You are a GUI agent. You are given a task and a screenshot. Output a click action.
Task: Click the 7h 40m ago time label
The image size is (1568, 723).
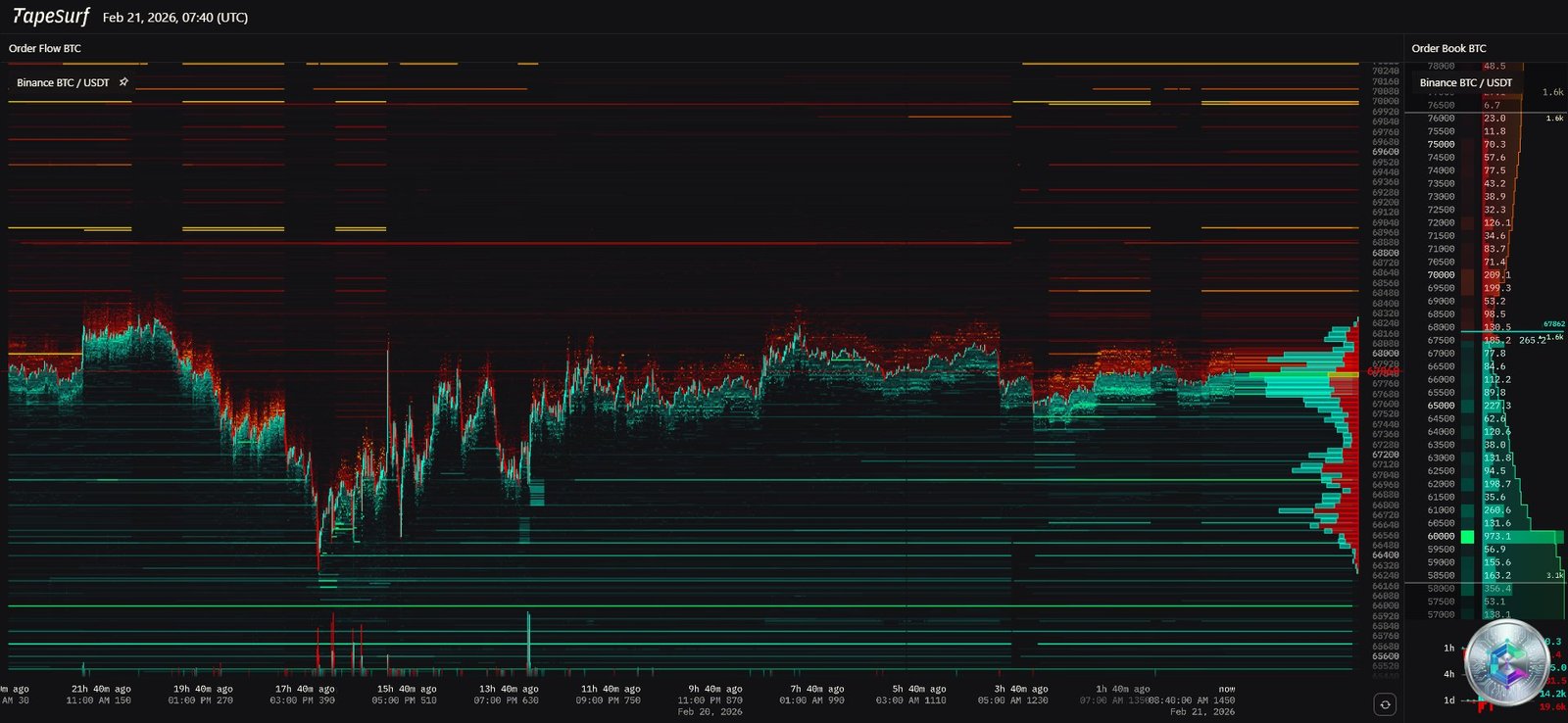(x=816, y=689)
